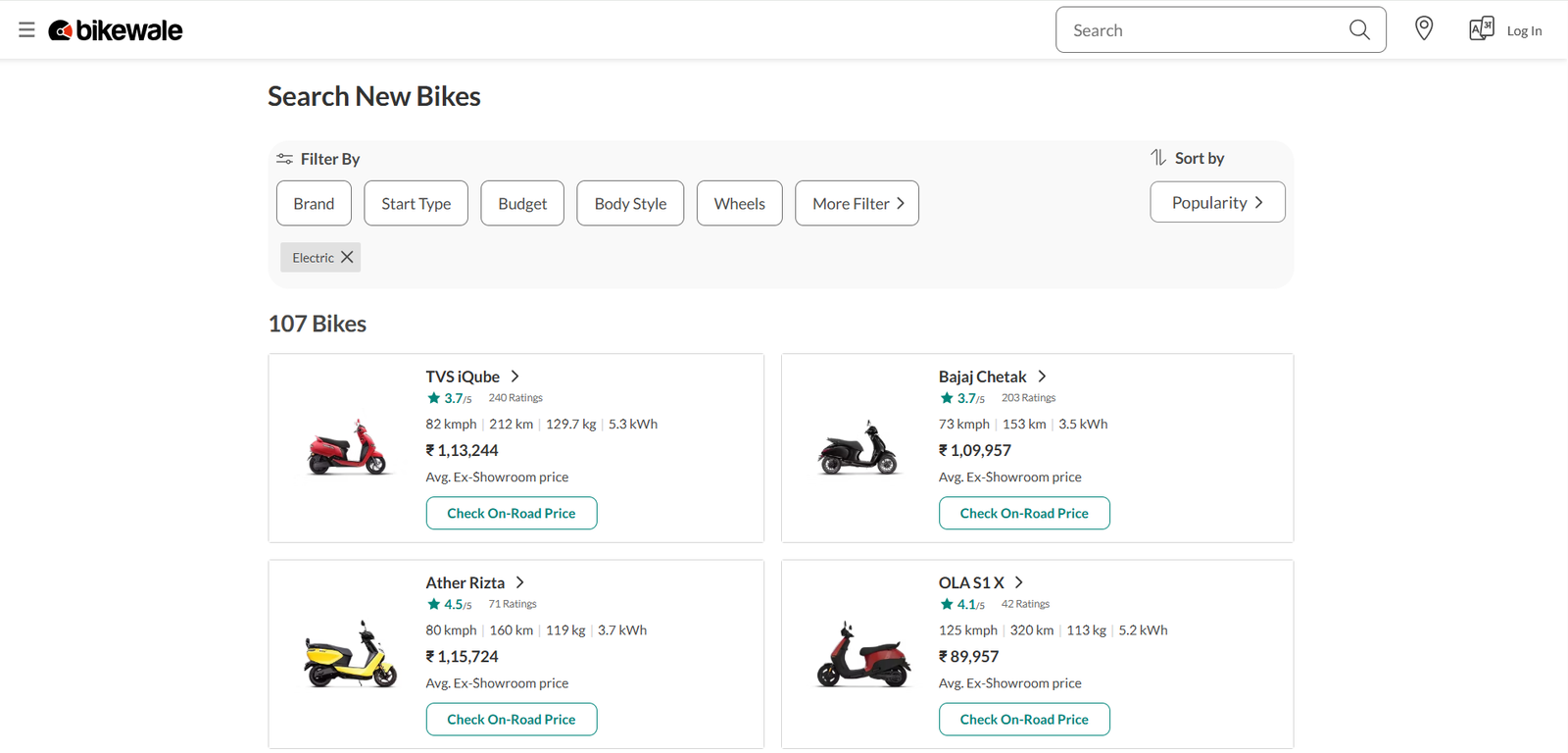Viewport: 1568px width, 753px height.
Task: Check on-road price for TVS iQube
Action: (512, 513)
